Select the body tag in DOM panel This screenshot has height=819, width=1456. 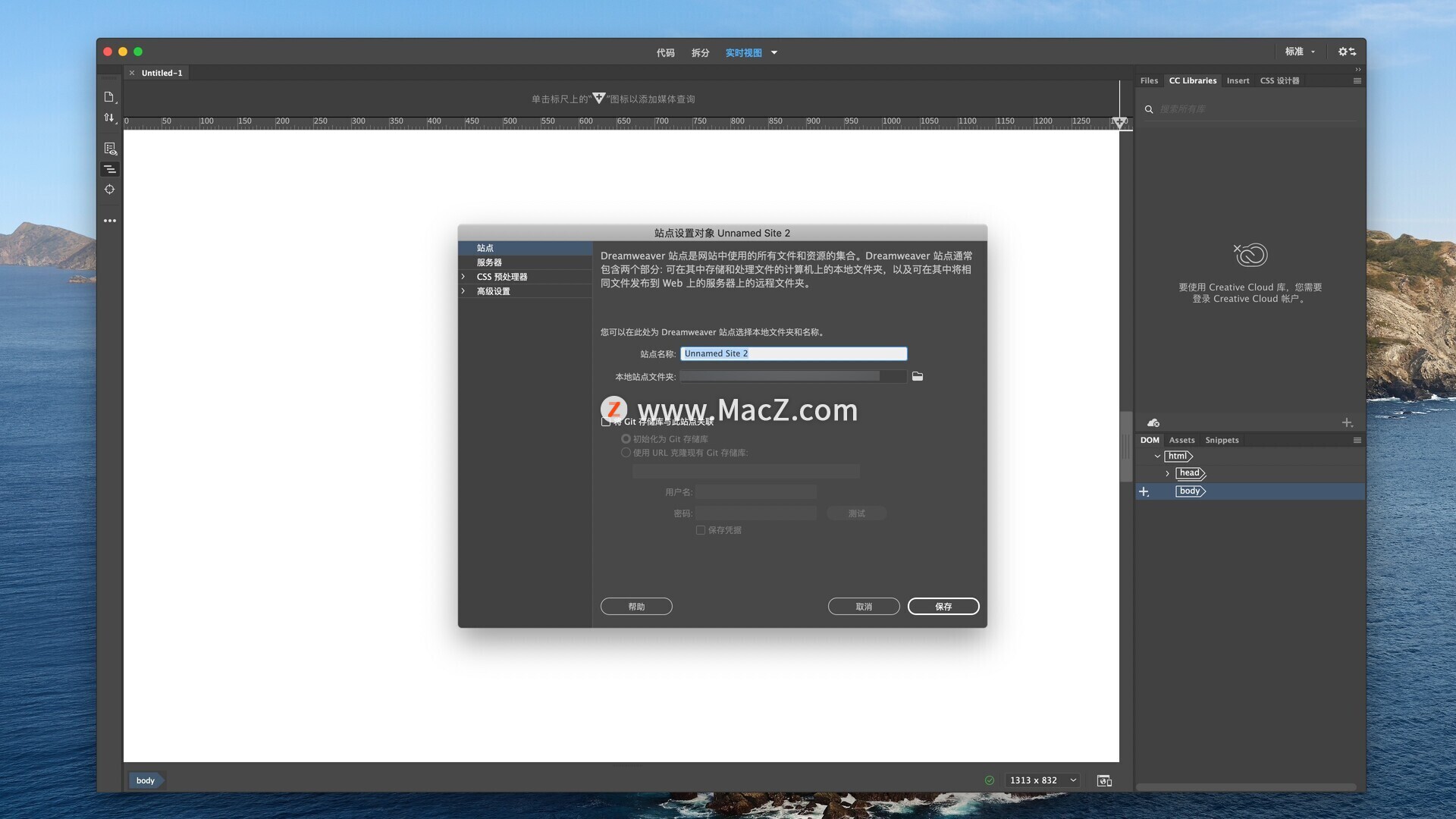pyautogui.click(x=1190, y=491)
